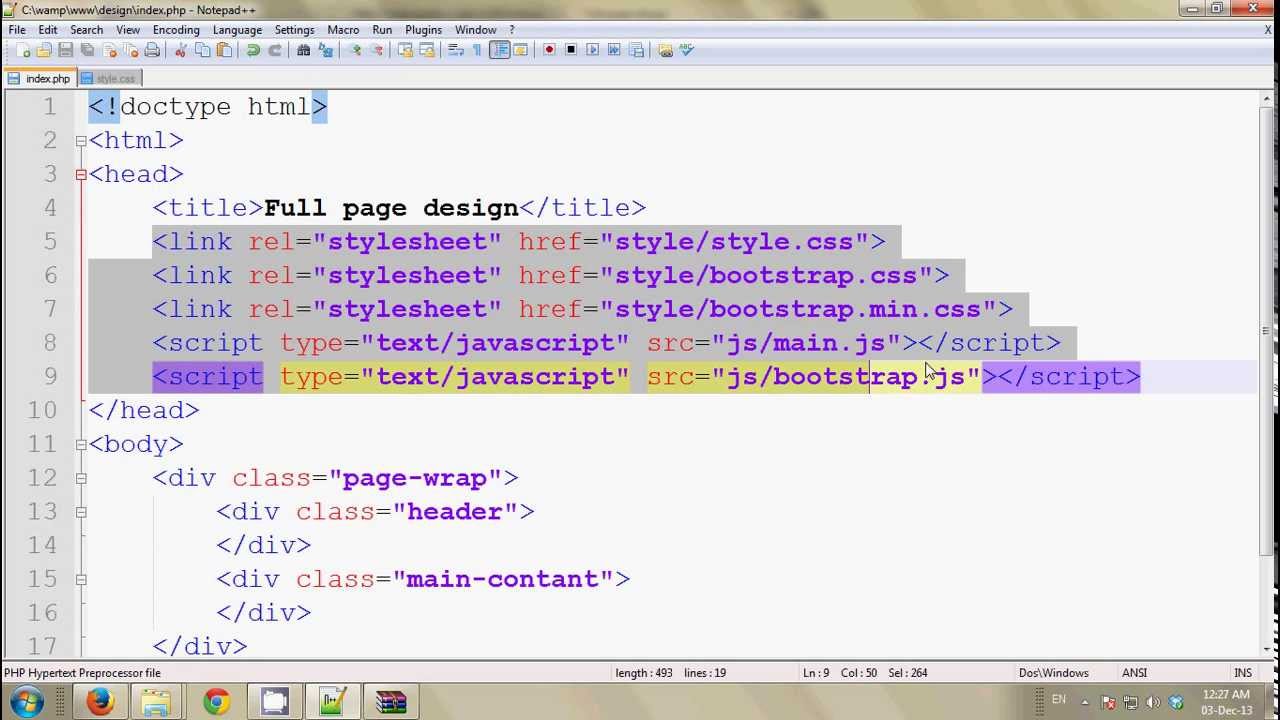Click the Notepad++ taskbar button
The width and height of the screenshot is (1280, 720).
pyautogui.click(x=332, y=702)
